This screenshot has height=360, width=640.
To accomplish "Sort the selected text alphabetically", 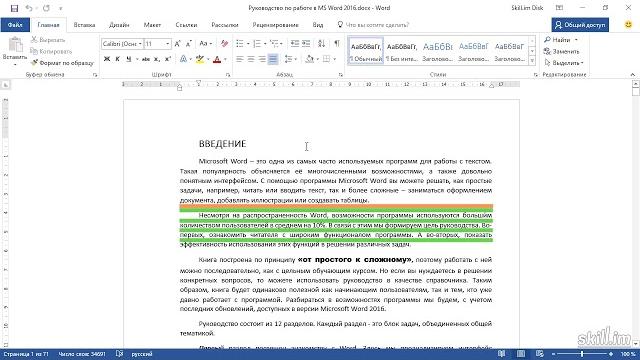I will (x=322, y=44).
